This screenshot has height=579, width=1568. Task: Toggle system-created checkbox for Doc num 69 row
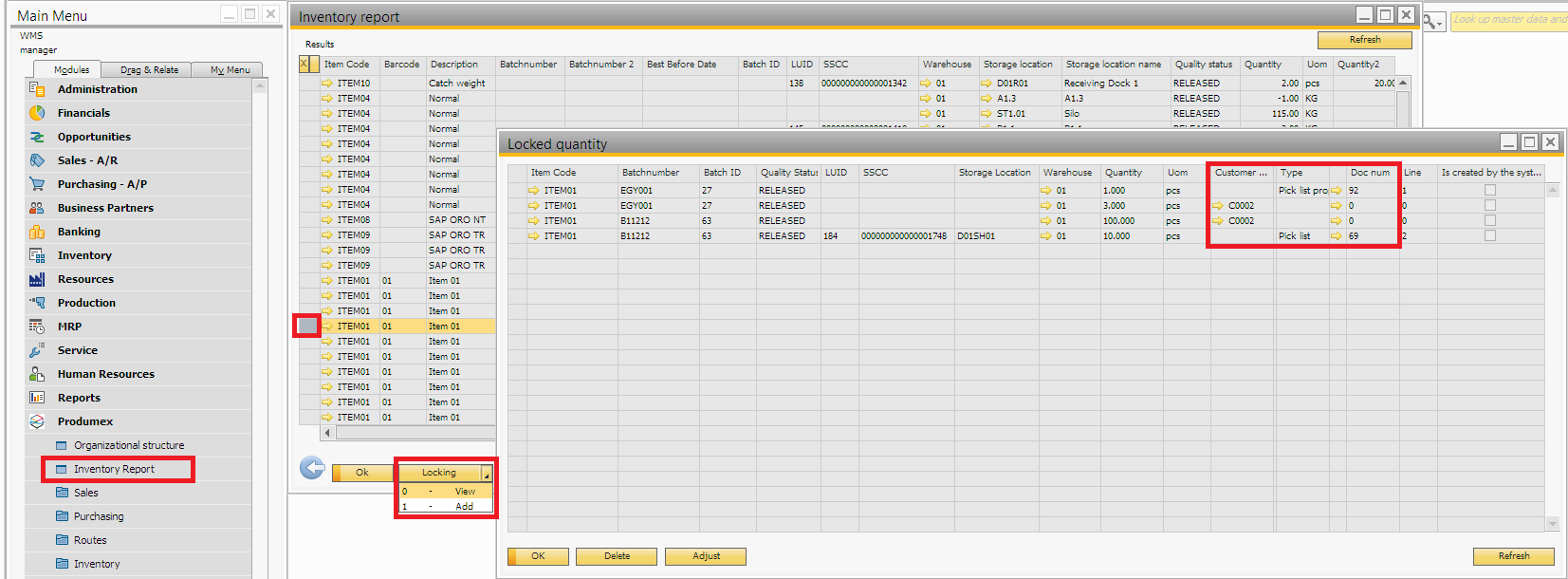click(x=1489, y=236)
